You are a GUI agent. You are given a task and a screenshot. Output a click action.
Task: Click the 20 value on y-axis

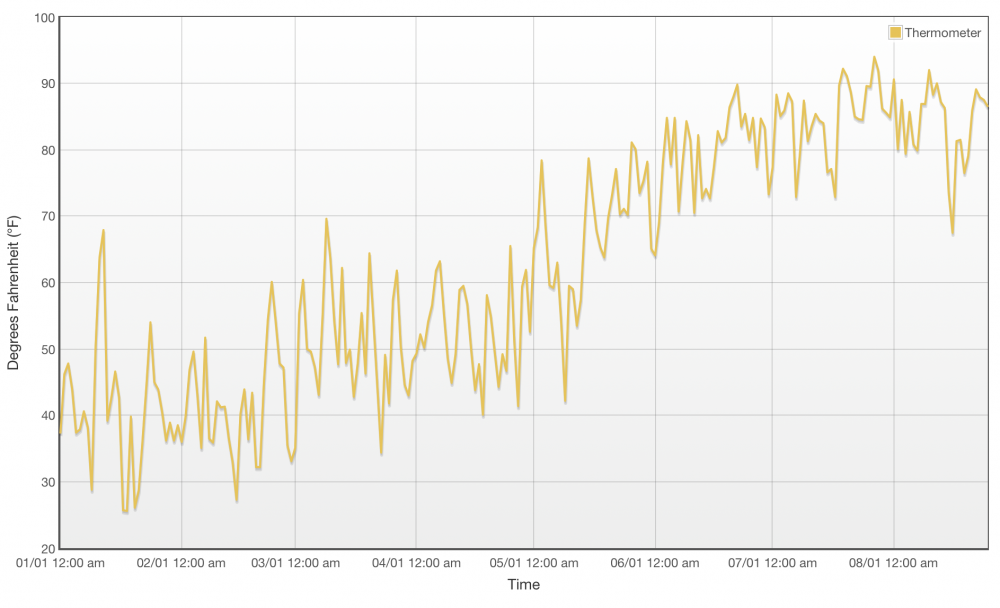pos(48,549)
